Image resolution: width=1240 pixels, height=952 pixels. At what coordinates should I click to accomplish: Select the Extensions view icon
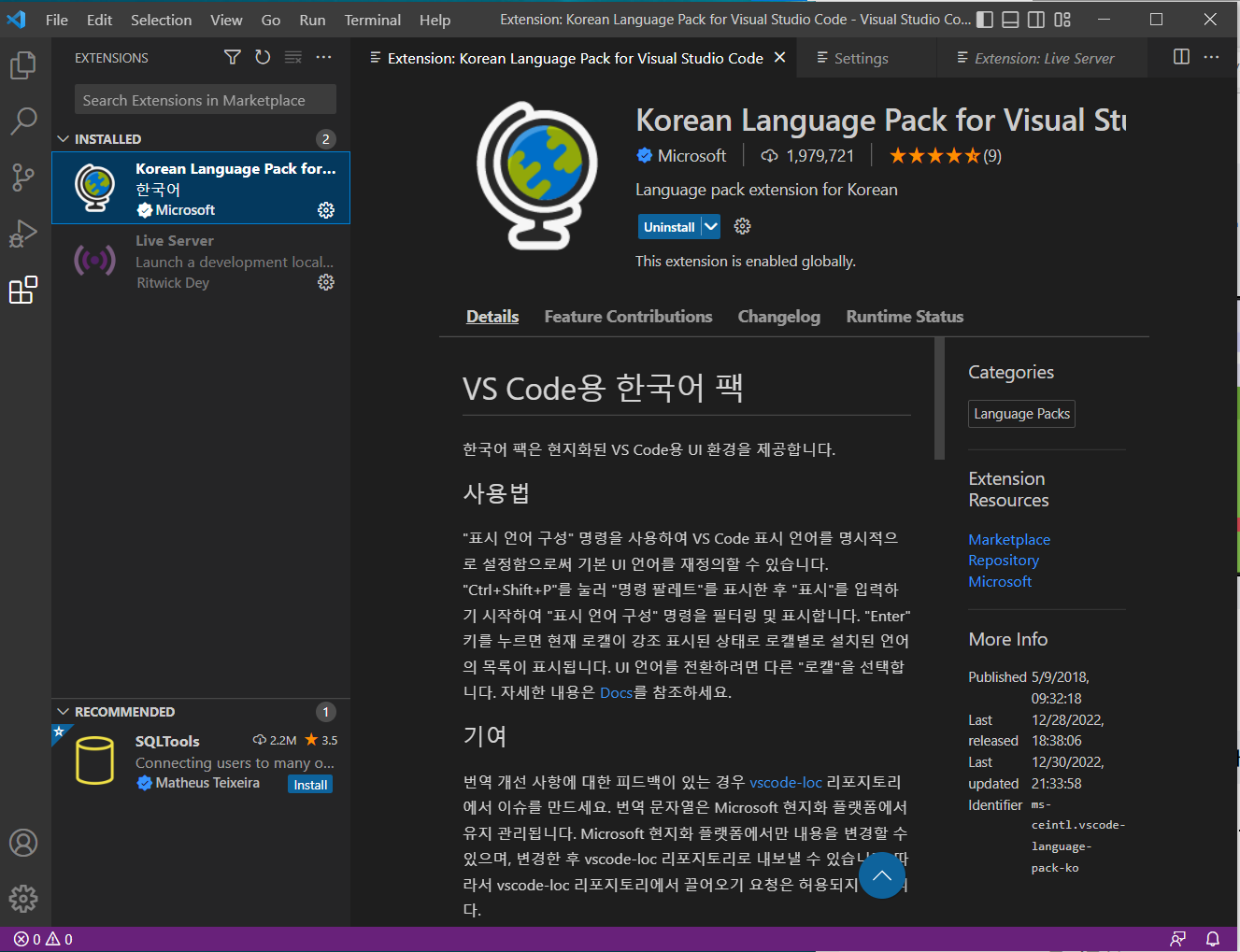coord(23,290)
